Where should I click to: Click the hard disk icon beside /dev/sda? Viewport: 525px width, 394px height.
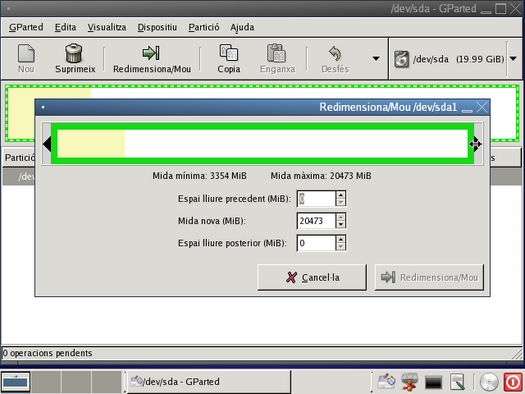[x=401, y=59]
